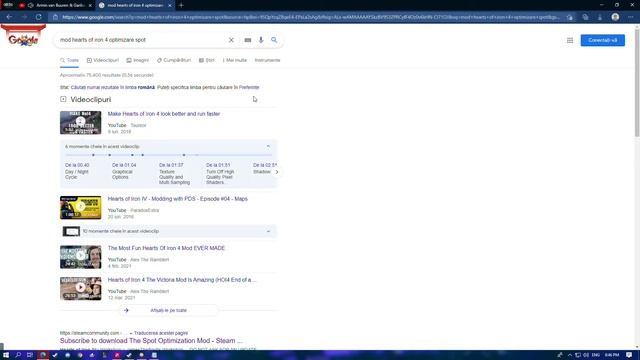Screen dimensions: 640x360
Task: Expand the 10 momente cheie section
Action: [x=268, y=231]
